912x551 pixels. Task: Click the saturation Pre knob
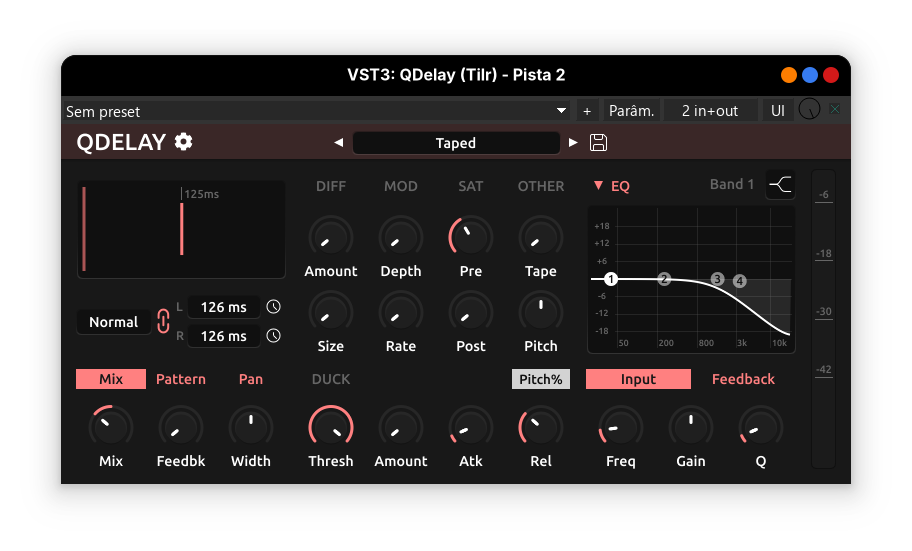(x=471, y=238)
